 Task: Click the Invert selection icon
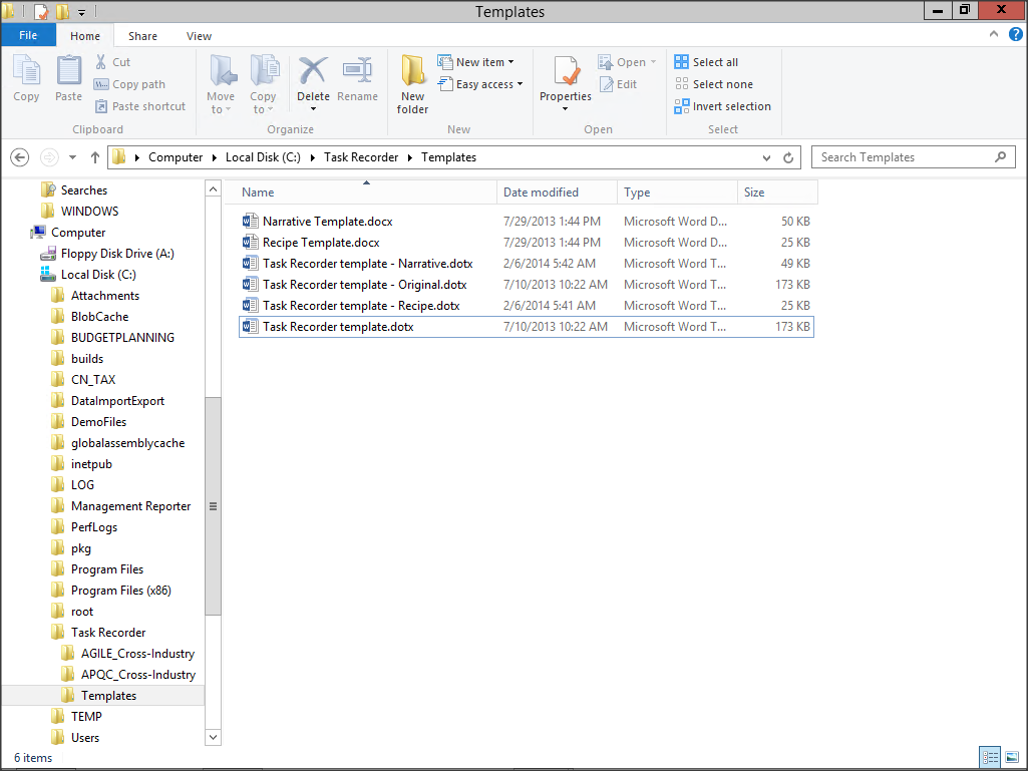682,106
